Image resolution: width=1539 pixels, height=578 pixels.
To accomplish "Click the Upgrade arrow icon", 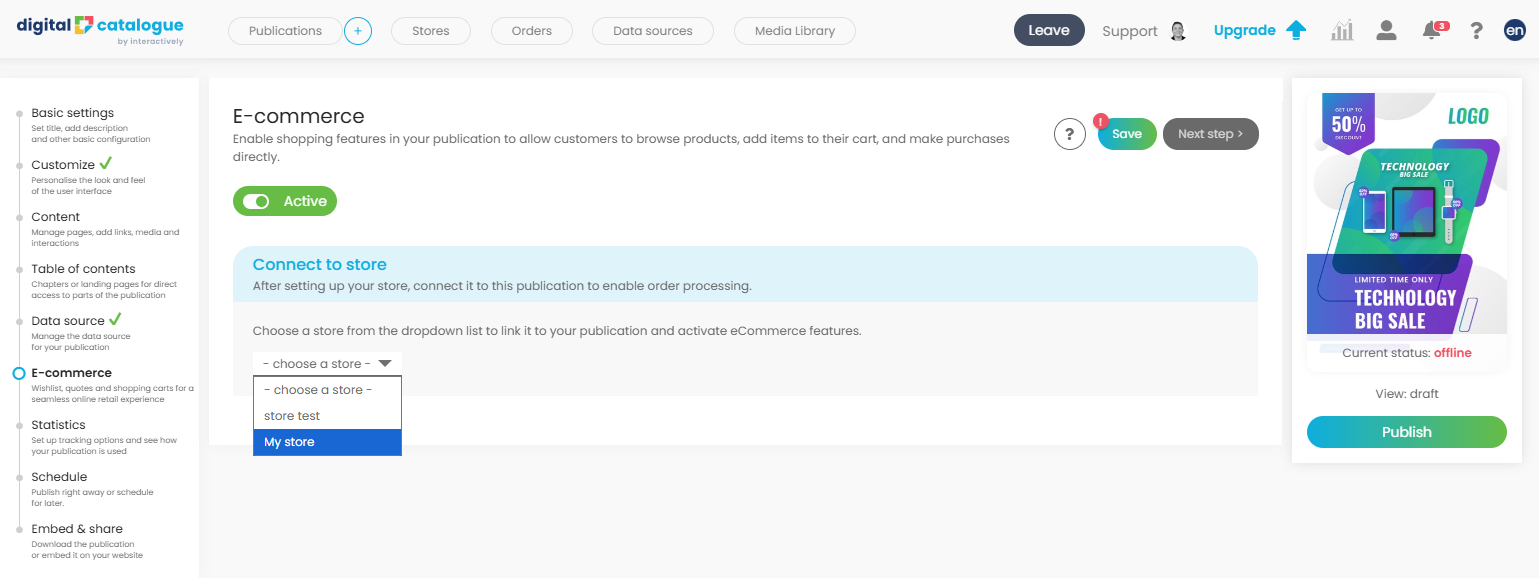I will (x=1296, y=31).
